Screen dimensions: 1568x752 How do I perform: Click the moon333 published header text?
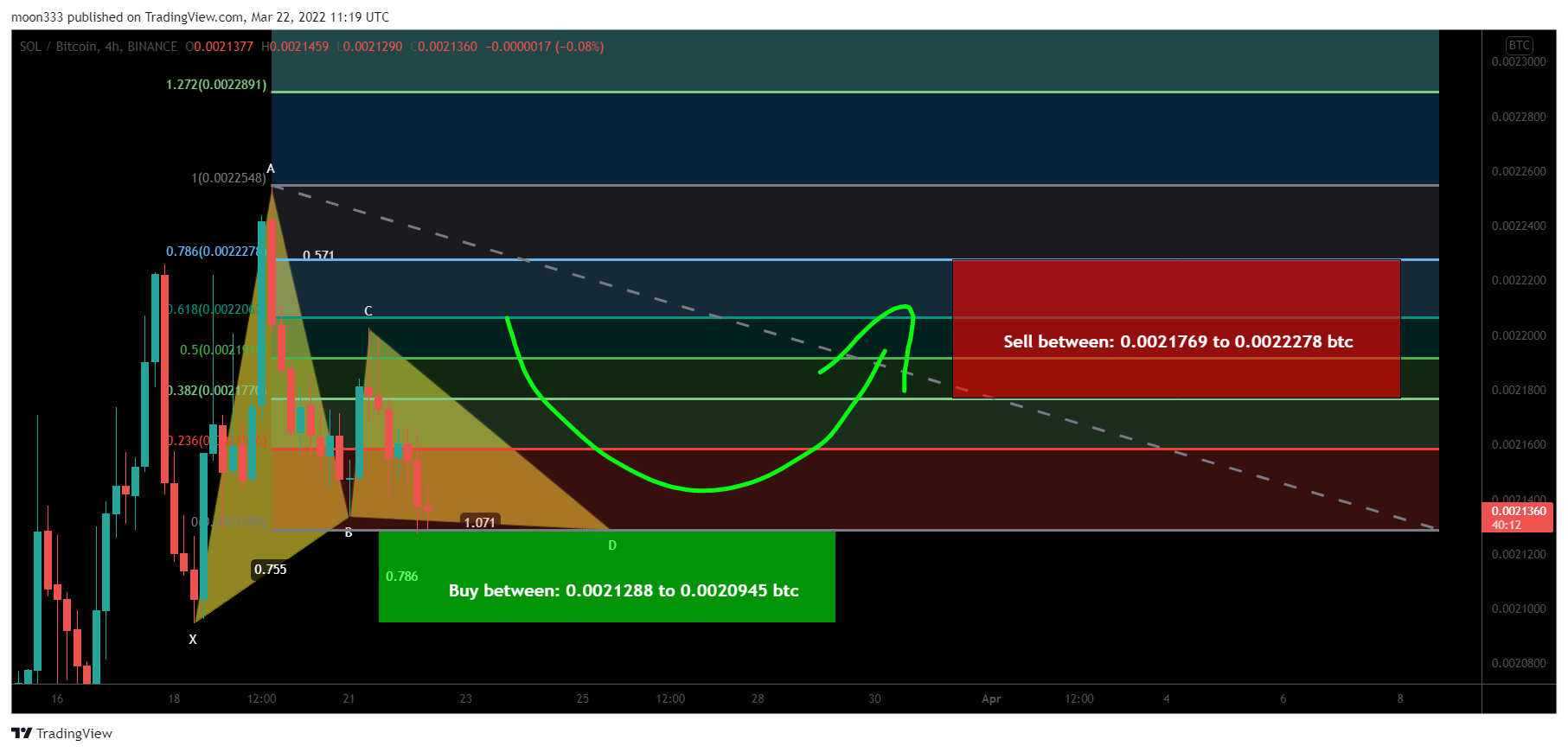pos(200,17)
